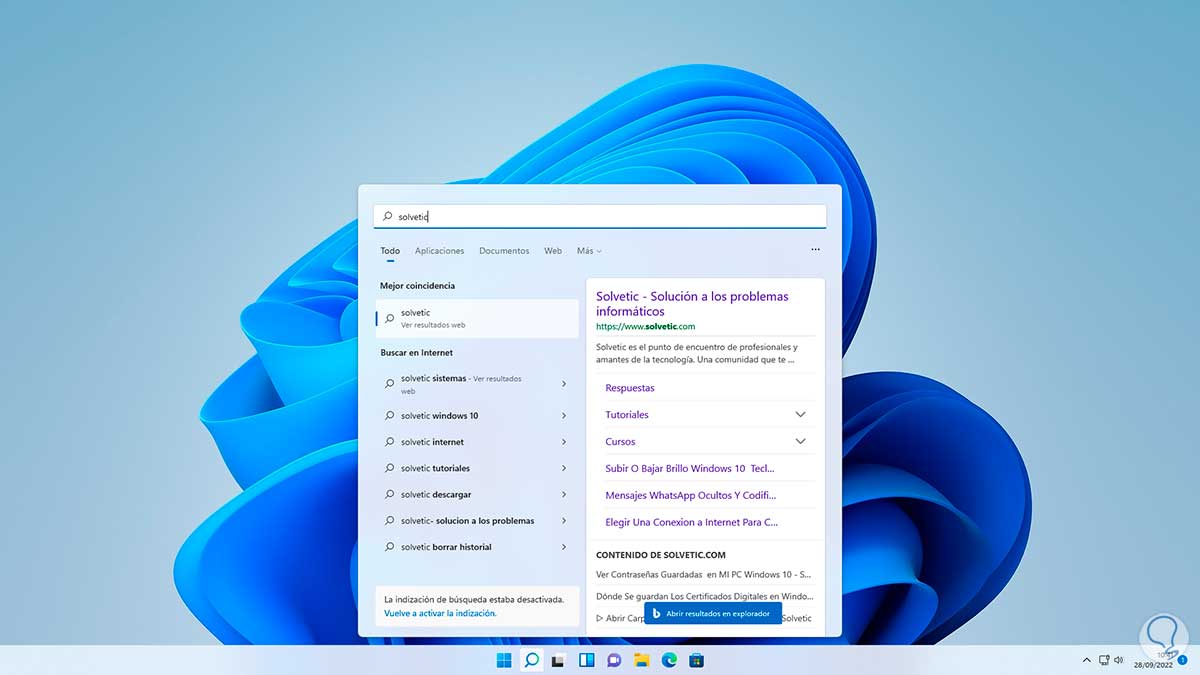1200x675 pixels.
Task: Launch the Teams Chat taskbar icon
Action: (x=614, y=660)
